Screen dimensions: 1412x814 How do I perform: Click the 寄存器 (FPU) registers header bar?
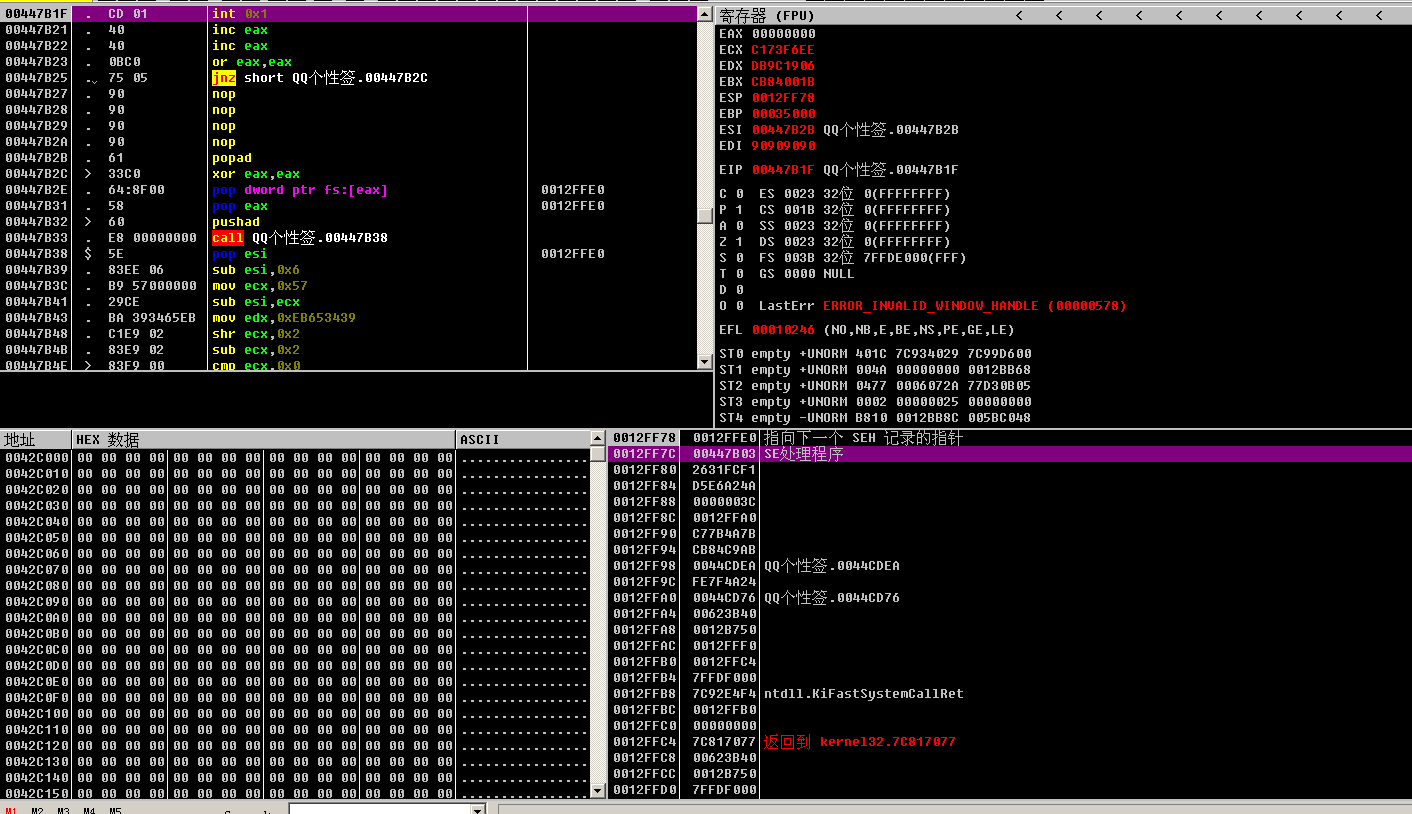pyautogui.click(x=1064, y=15)
